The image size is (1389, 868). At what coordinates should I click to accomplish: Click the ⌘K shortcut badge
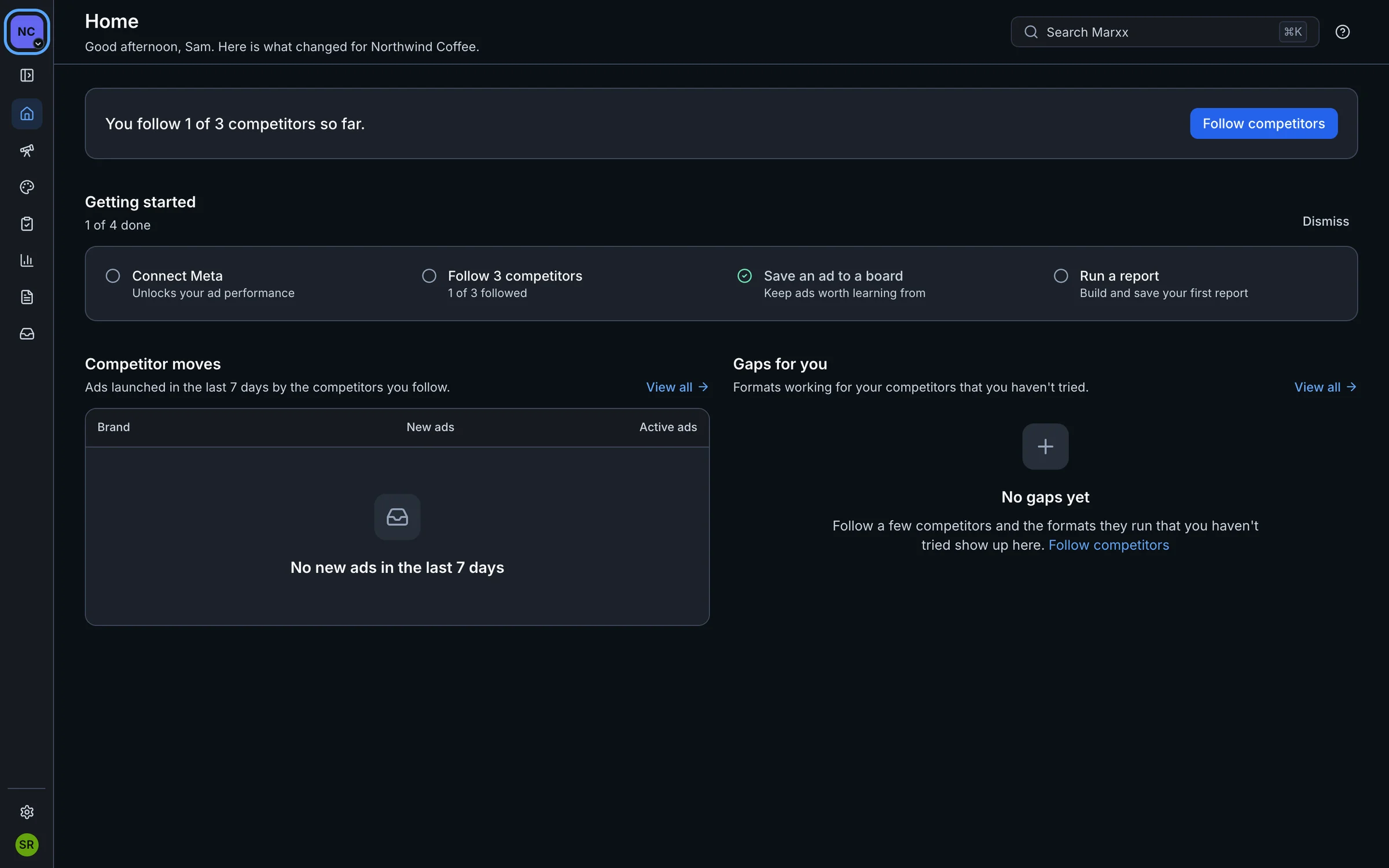tap(1292, 32)
